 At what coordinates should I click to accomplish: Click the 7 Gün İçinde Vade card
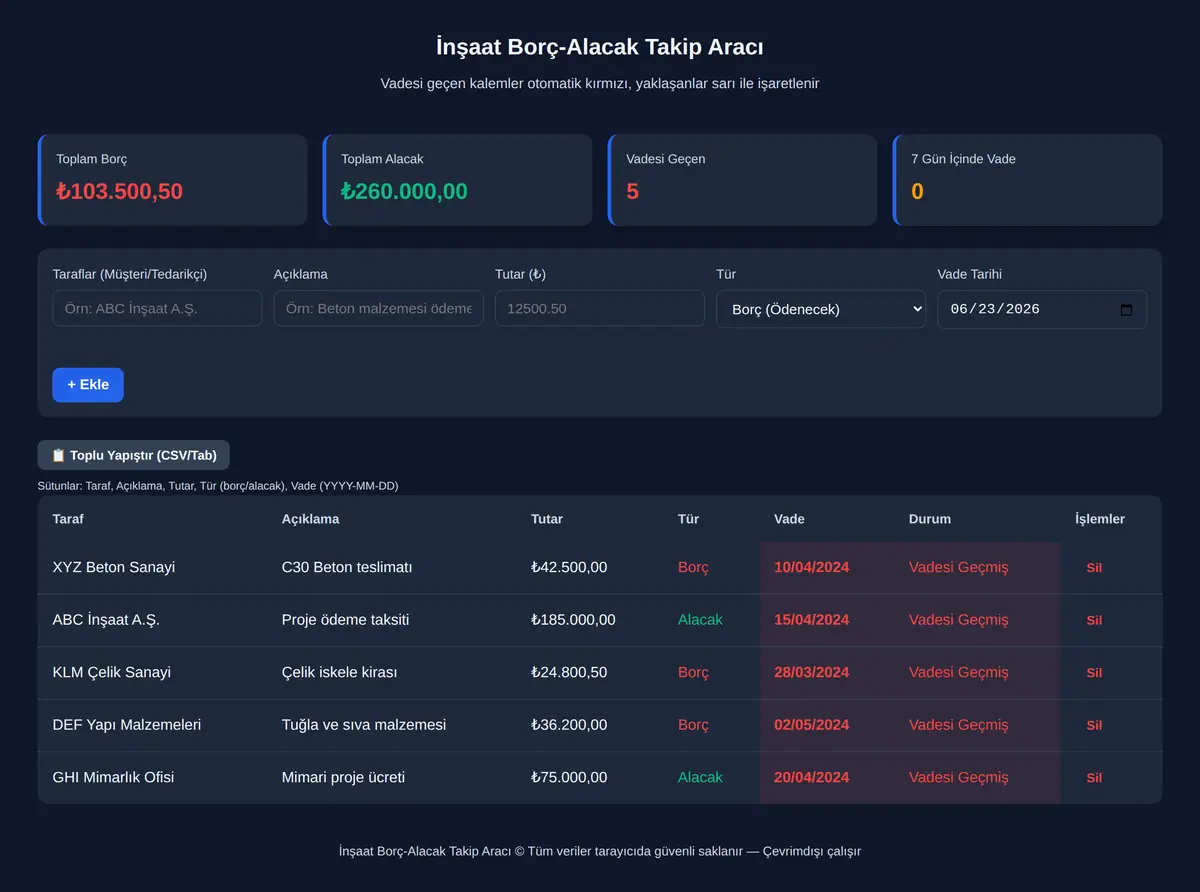pyautogui.click(x=1027, y=180)
